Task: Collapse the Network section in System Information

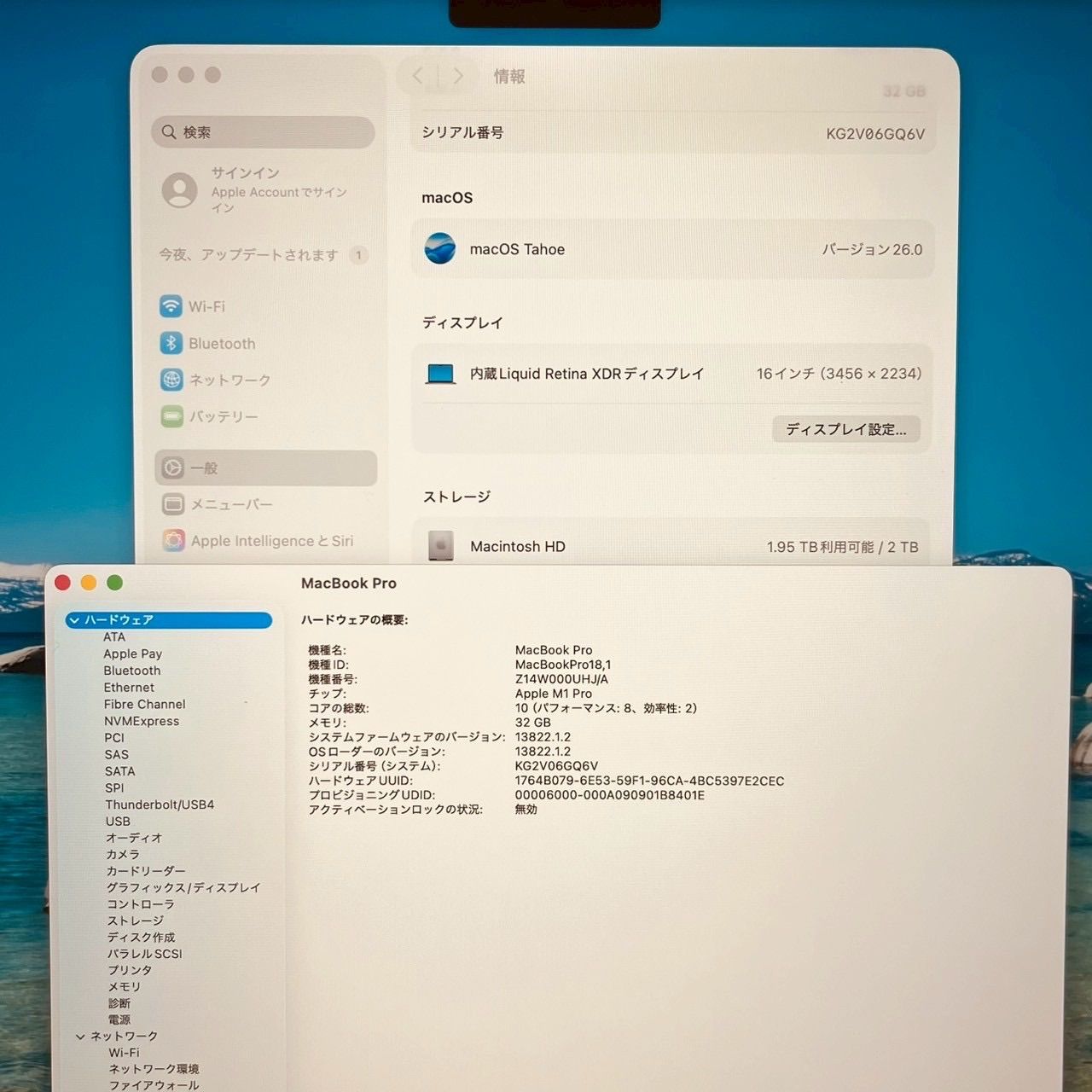Action: coord(80,1037)
